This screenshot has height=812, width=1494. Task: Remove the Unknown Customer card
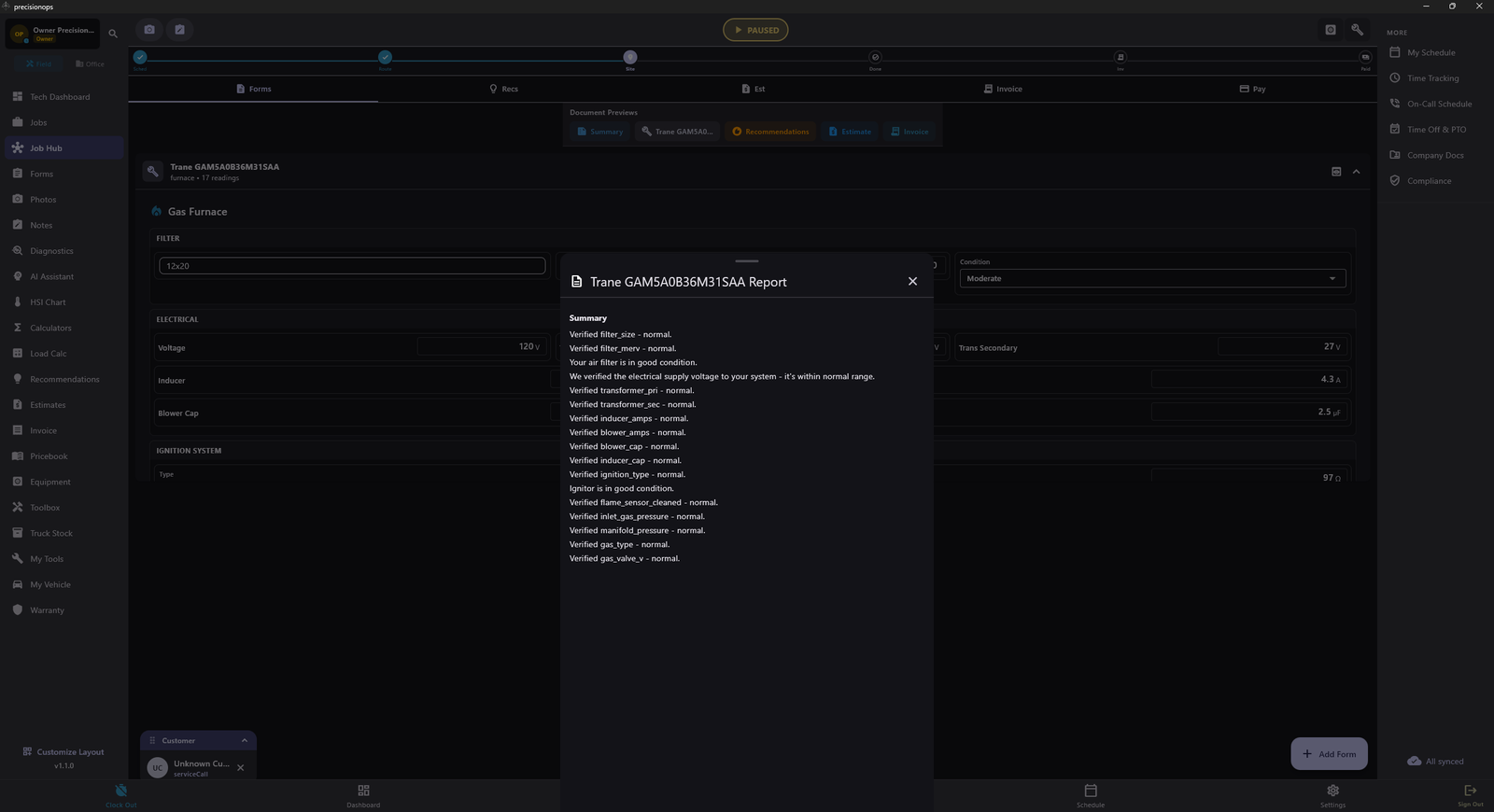coord(240,768)
